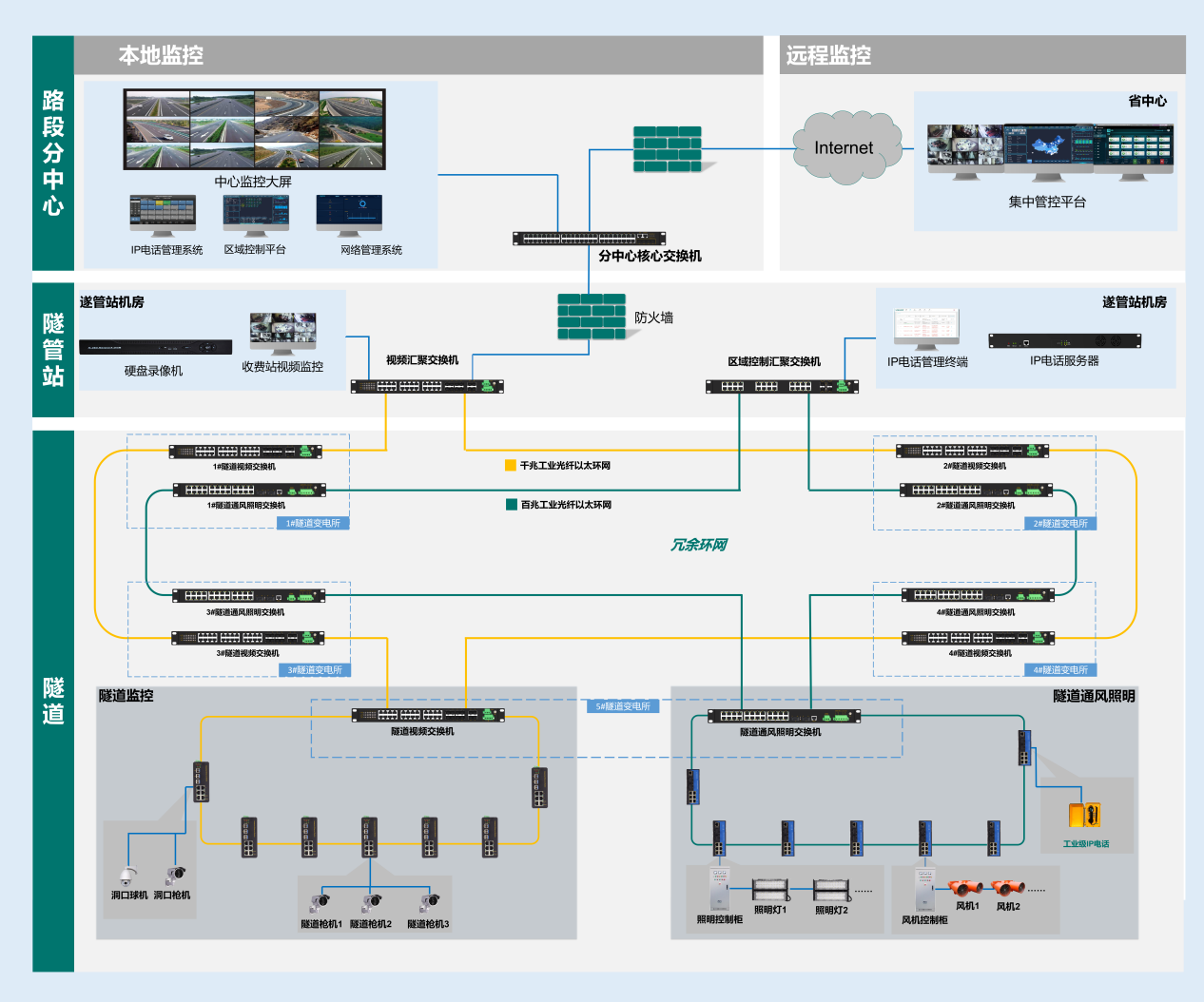Click the IP电话管理终端 screen icon
Screen dimensions: 1204x1002
coord(926,329)
